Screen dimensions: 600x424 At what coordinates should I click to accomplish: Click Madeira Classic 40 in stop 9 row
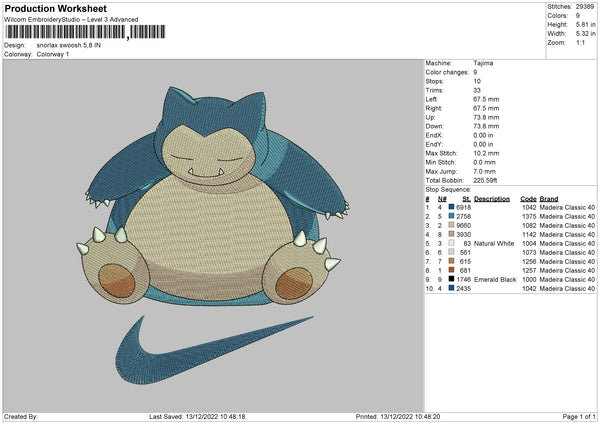(x=567, y=279)
